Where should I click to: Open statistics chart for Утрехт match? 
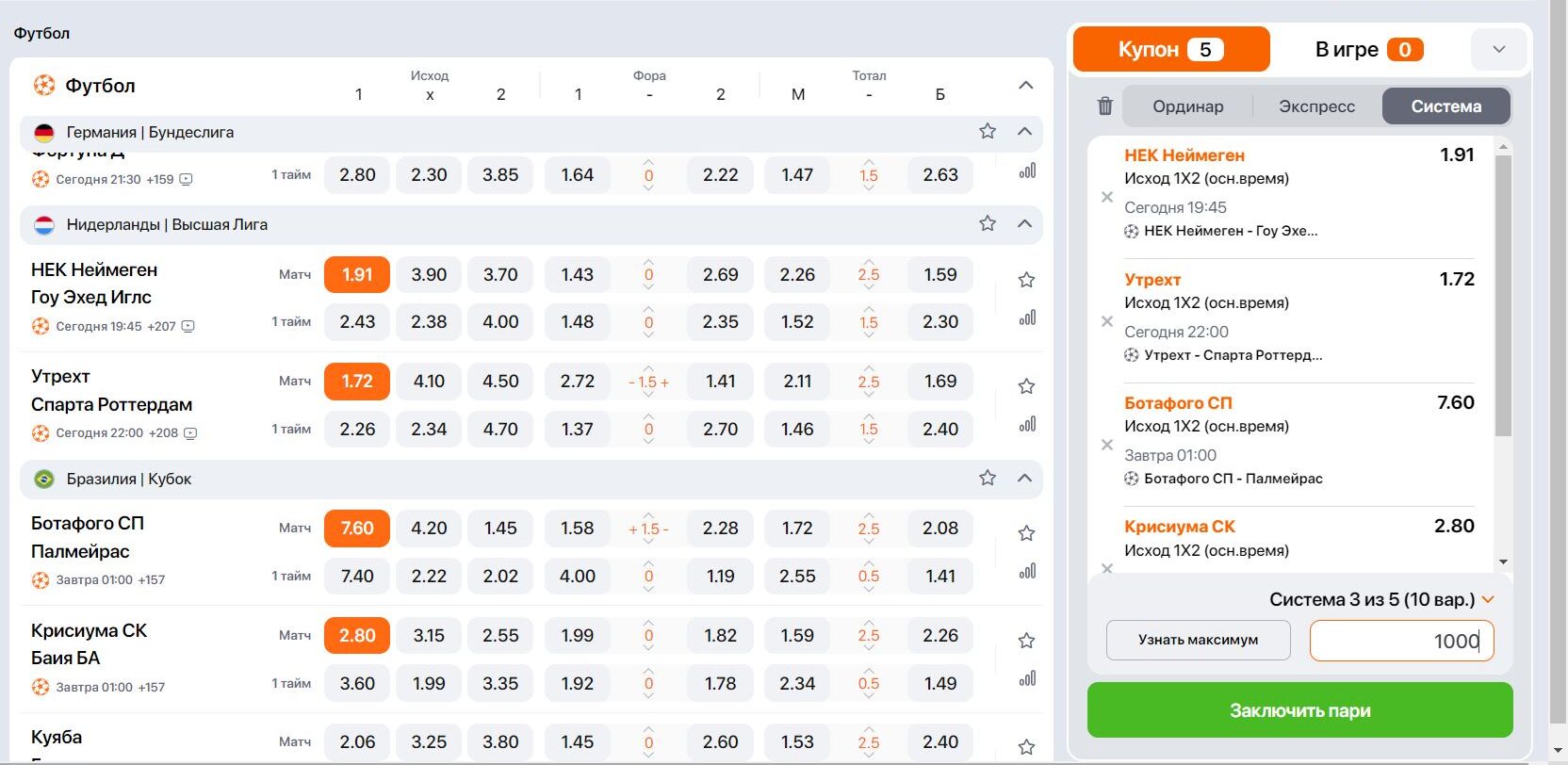[x=1027, y=425]
